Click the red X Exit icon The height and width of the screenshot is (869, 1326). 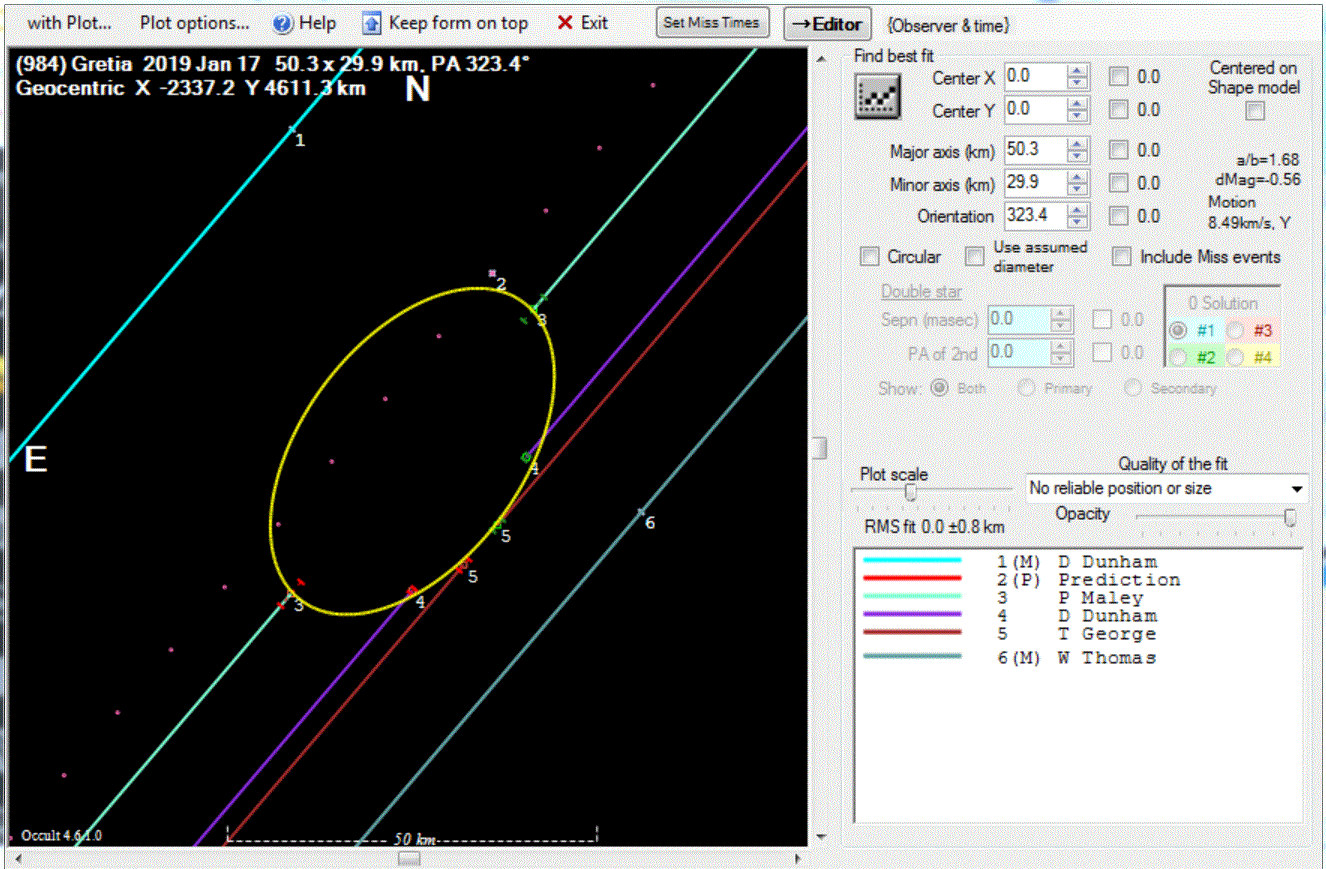(565, 22)
